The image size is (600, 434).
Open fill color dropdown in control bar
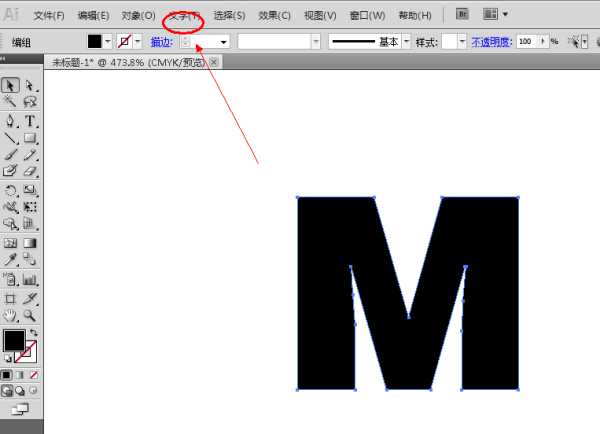107,42
